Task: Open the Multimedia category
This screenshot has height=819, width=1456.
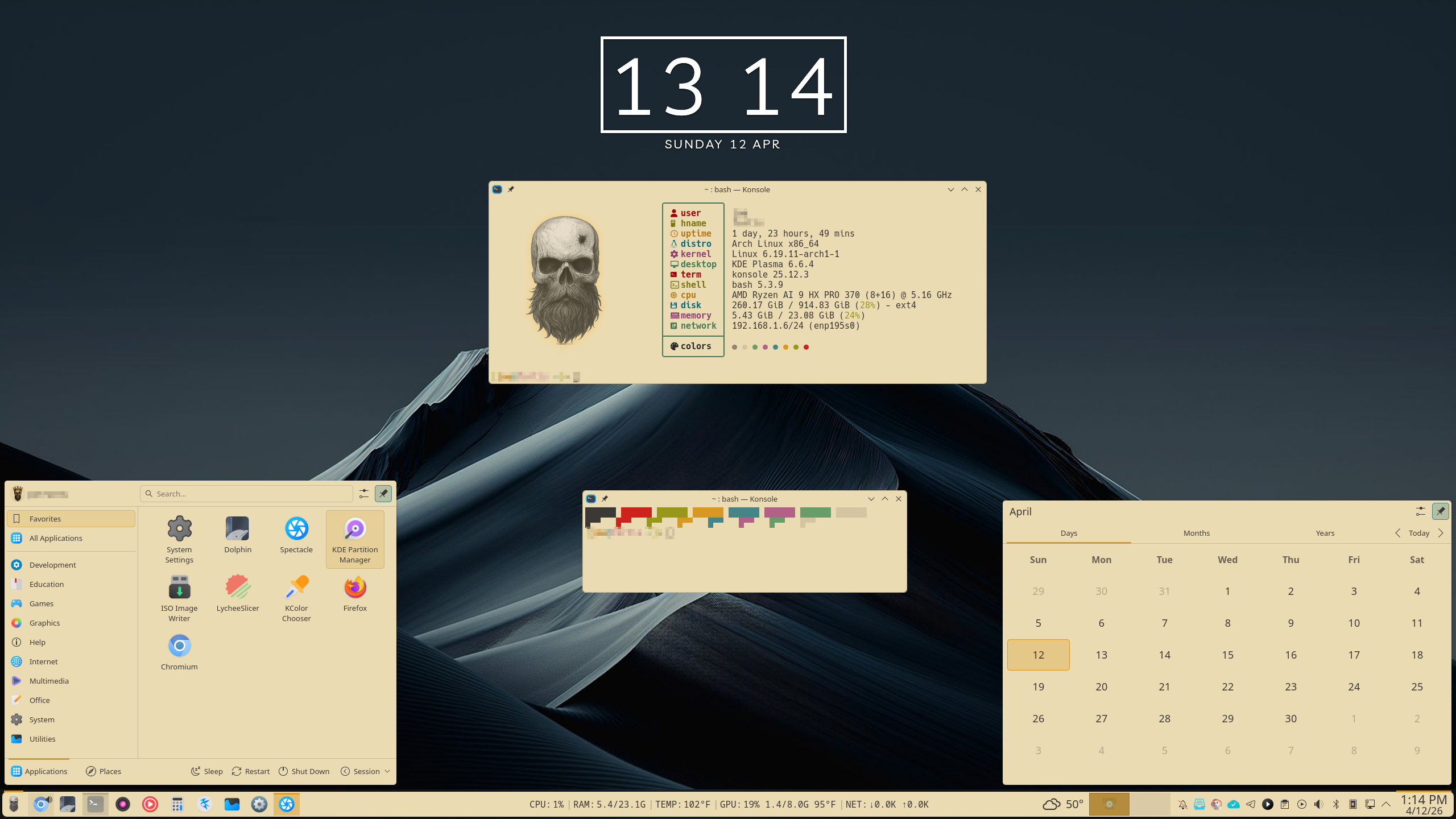Action: pos(71,681)
